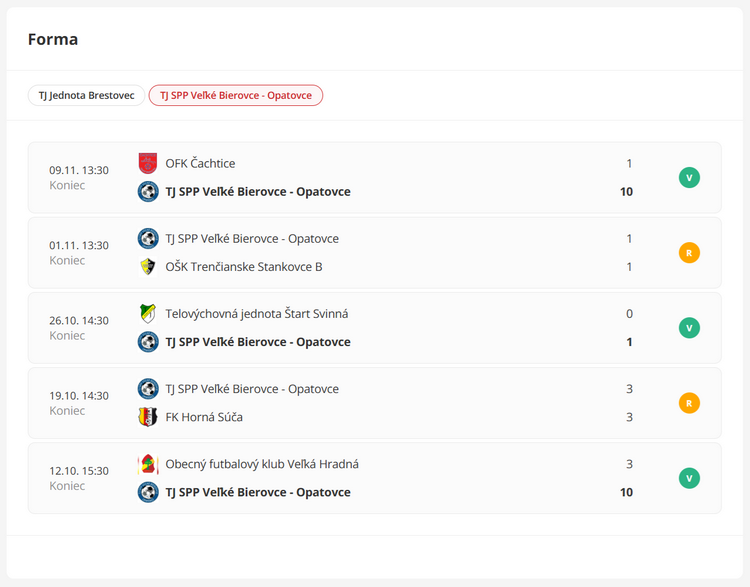Click the orange R badge for 01.11. match
Viewport: 750px width, 587px height.
tap(689, 253)
